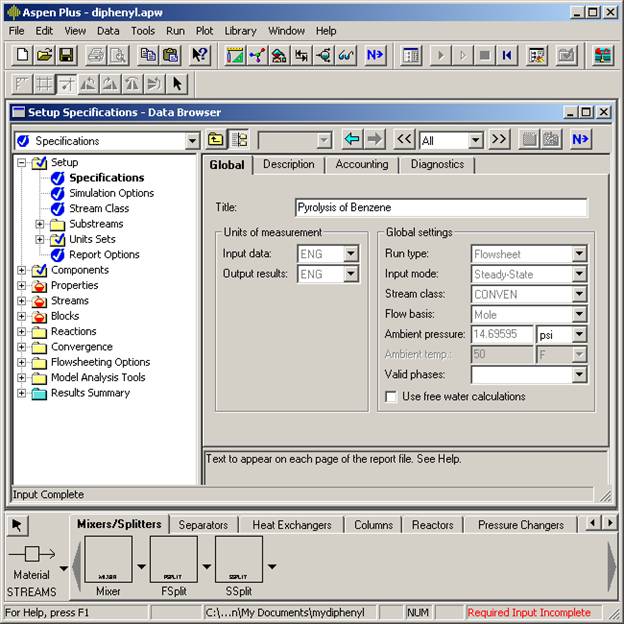Open the Input data units dropdown
Screen dimensions: 624x624
(350, 254)
